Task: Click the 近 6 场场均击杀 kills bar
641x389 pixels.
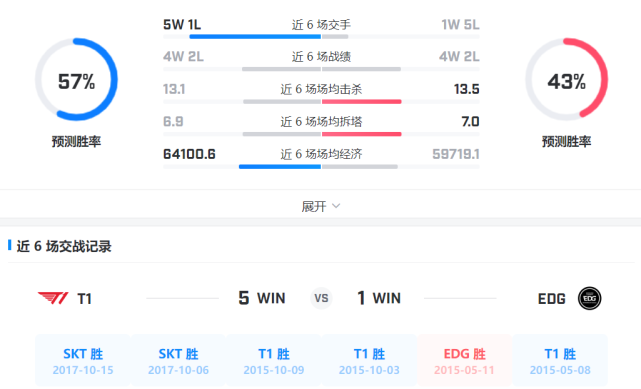Action: pos(321,101)
